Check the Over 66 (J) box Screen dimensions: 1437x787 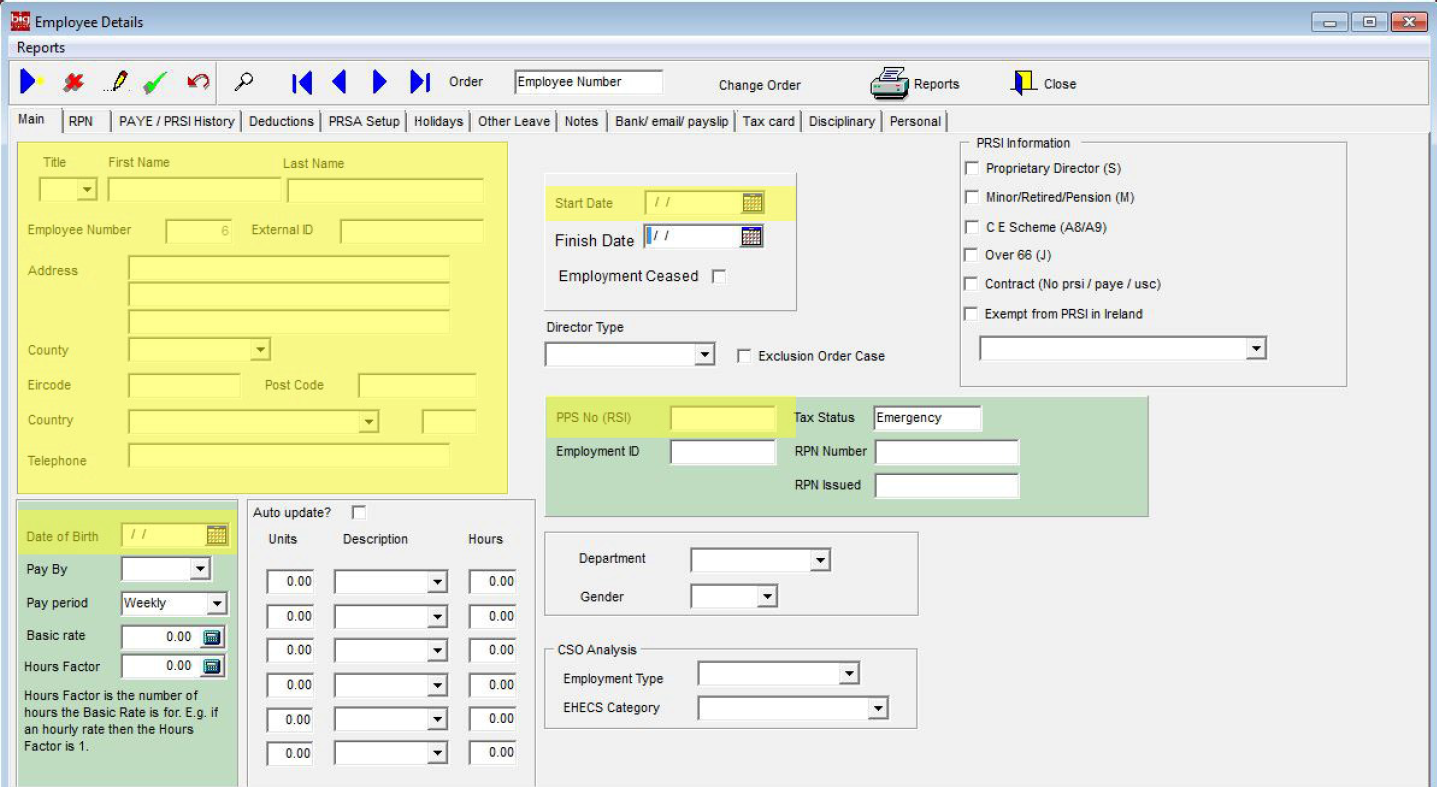pos(971,255)
